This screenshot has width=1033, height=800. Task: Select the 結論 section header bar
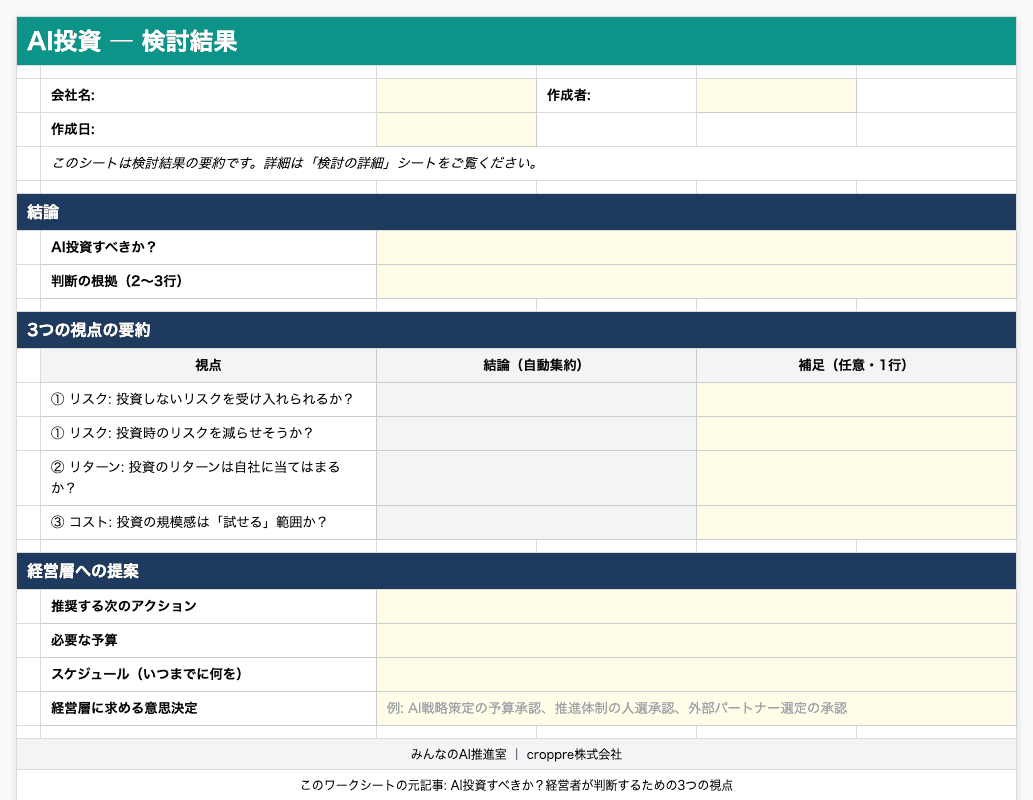(516, 212)
